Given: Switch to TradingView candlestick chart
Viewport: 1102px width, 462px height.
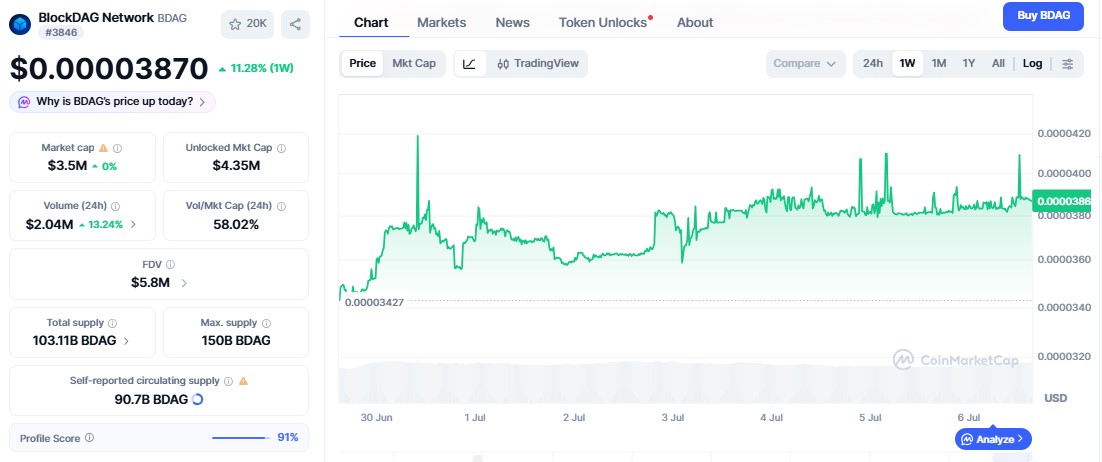Looking at the screenshot, I should tap(538, 63).
